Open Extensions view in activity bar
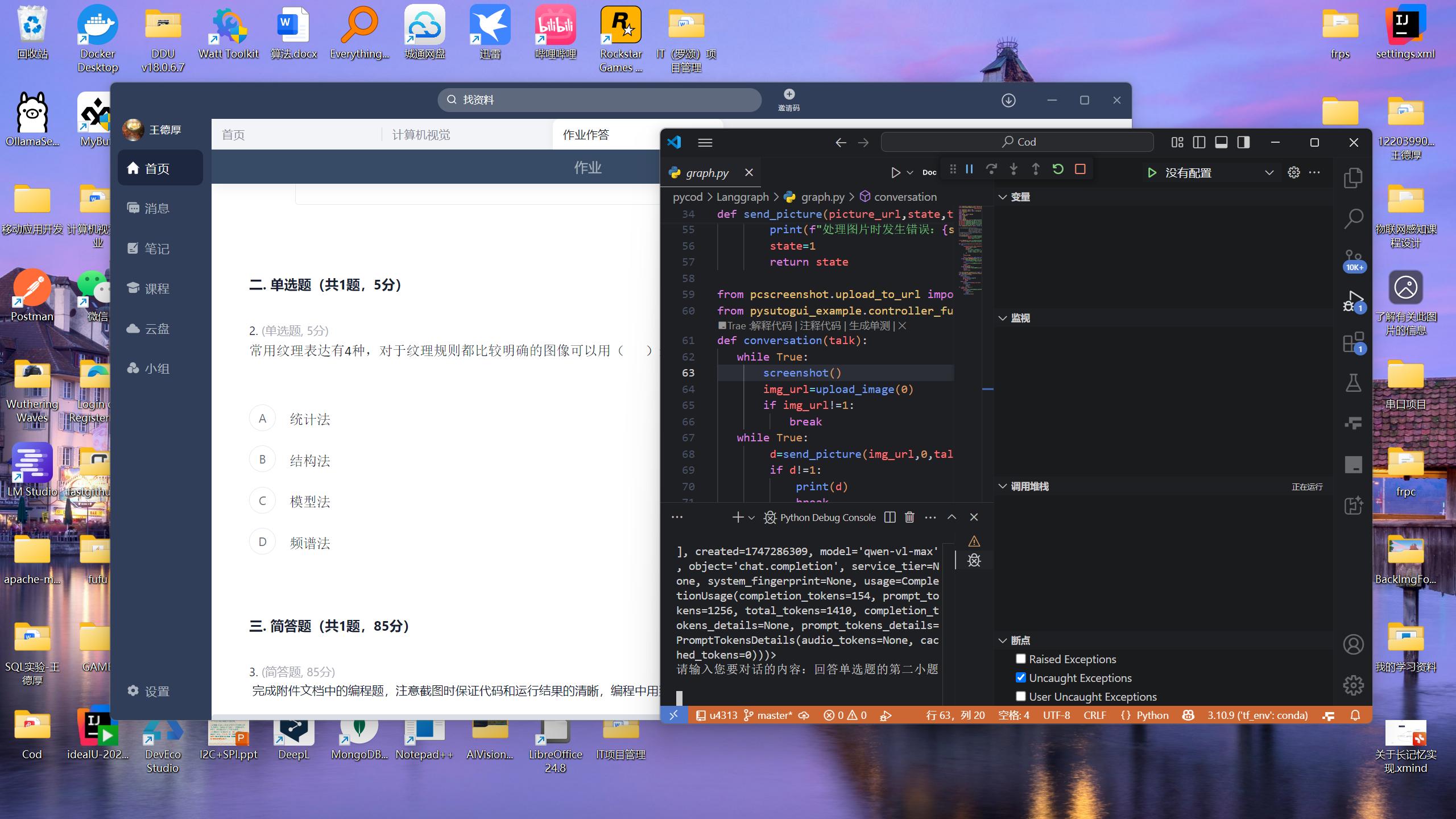This screenshot has width=1456, height=819. coord(1353,342)
